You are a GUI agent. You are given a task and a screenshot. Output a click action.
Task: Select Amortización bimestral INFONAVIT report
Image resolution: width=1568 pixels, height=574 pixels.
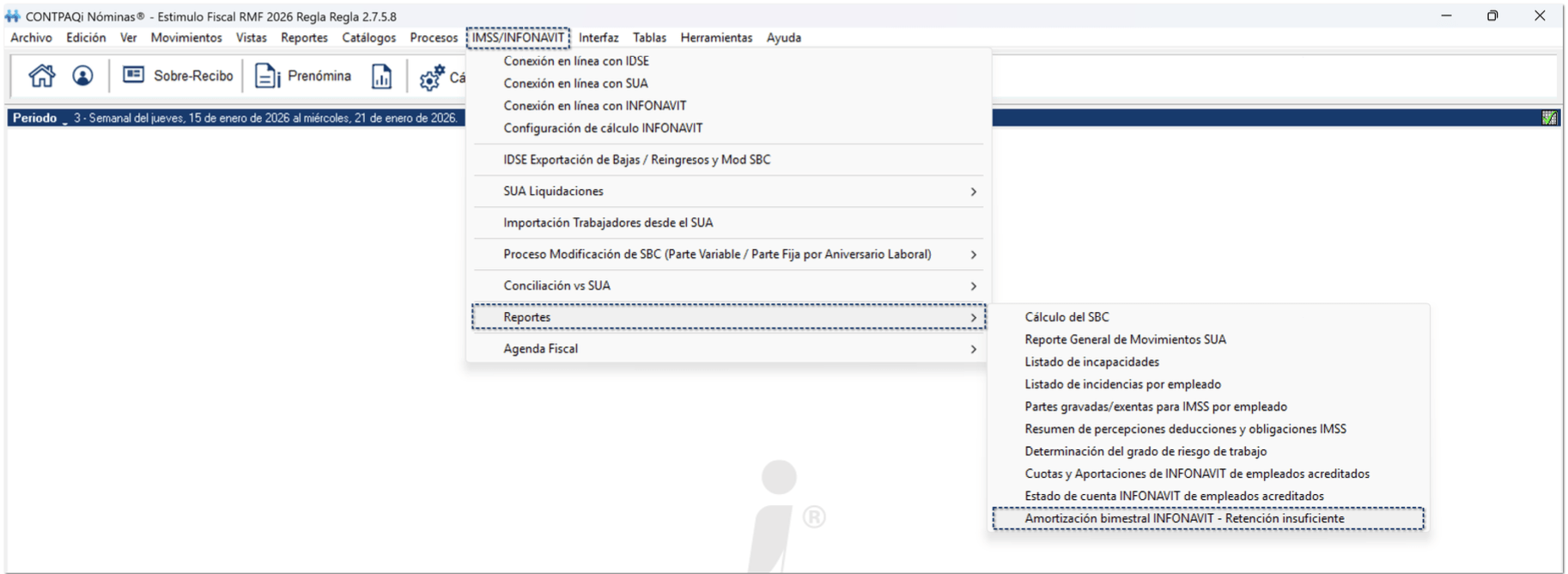[x=1184, y=518]
